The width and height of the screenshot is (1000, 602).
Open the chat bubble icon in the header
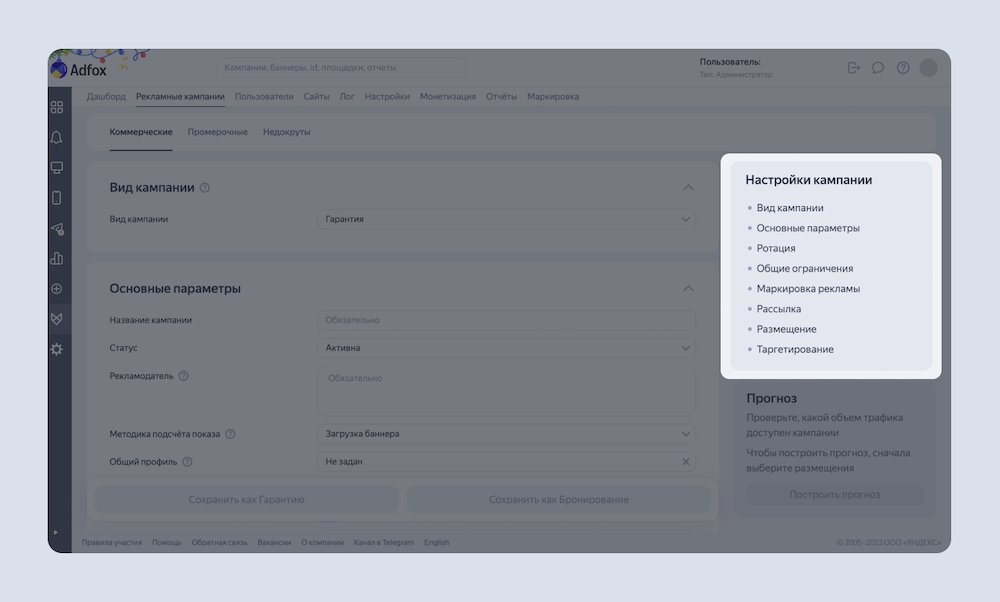click(878, 68)
